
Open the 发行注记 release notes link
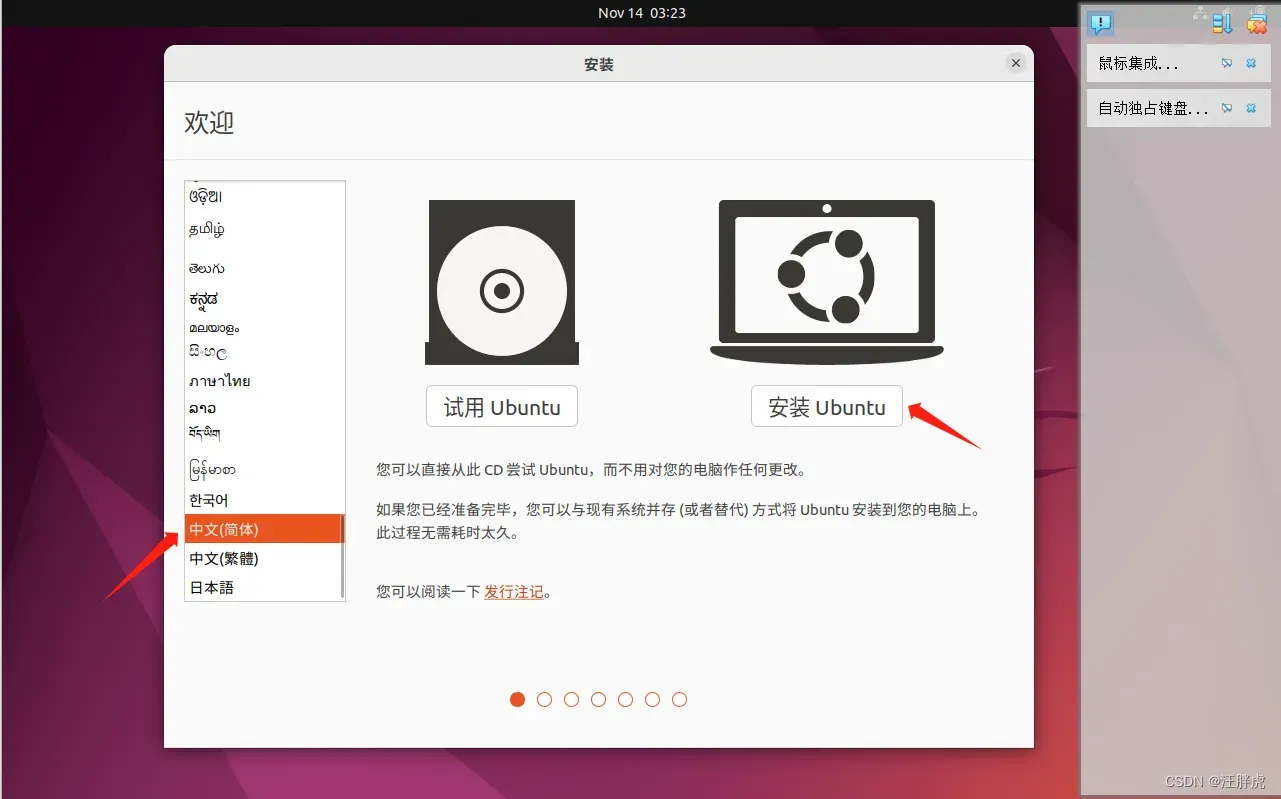click(514, 592)
